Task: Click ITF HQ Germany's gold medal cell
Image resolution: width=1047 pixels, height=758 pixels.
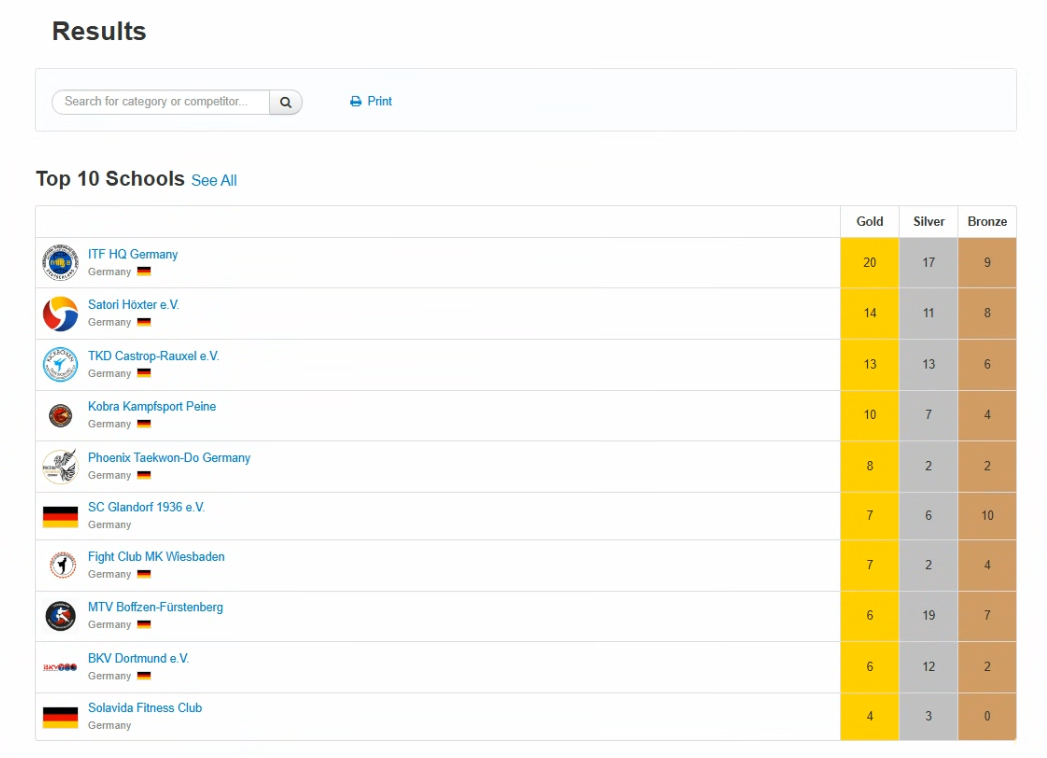Action: pos(869,263)
